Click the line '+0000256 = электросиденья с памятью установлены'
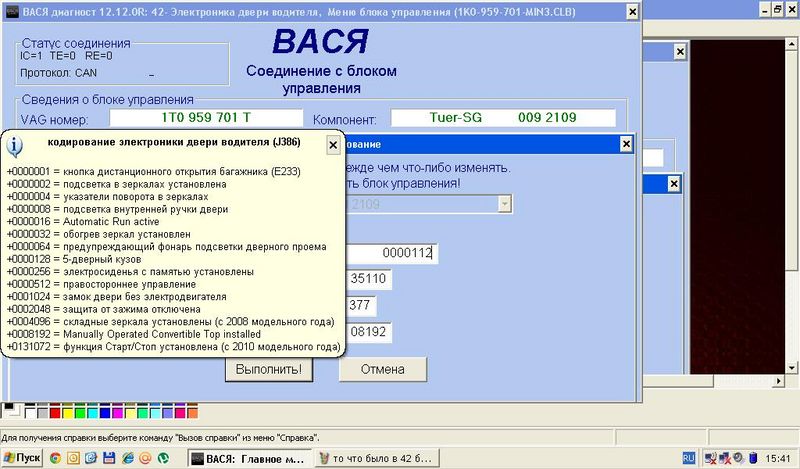 tap(131, 271)
